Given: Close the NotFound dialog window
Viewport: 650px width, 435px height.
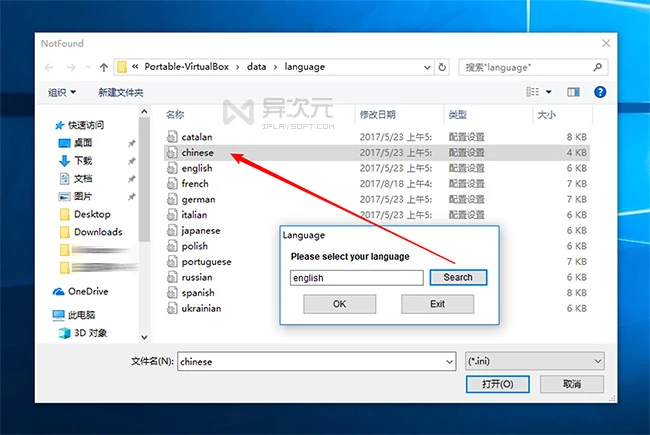Looking at the screenshot, I should coord(606,43).
